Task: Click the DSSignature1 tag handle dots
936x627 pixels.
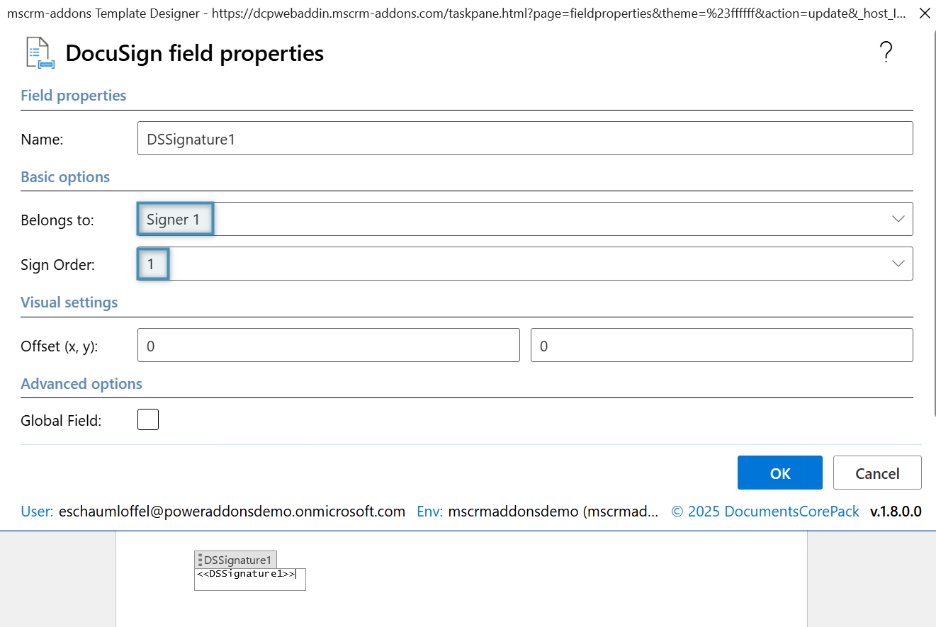Action: click(x=200, y=560)
